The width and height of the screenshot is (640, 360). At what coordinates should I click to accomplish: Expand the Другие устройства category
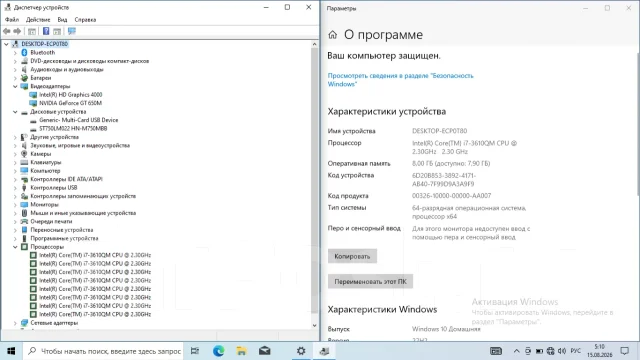tap(15, 137)
